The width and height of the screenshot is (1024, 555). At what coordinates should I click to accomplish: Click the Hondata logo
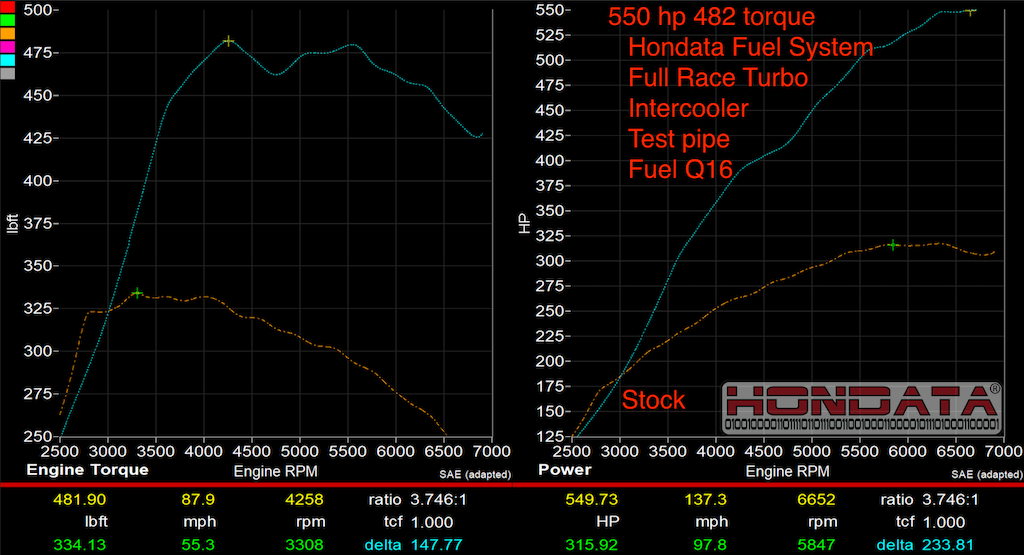pyautogui.click(x=861, y=410)
